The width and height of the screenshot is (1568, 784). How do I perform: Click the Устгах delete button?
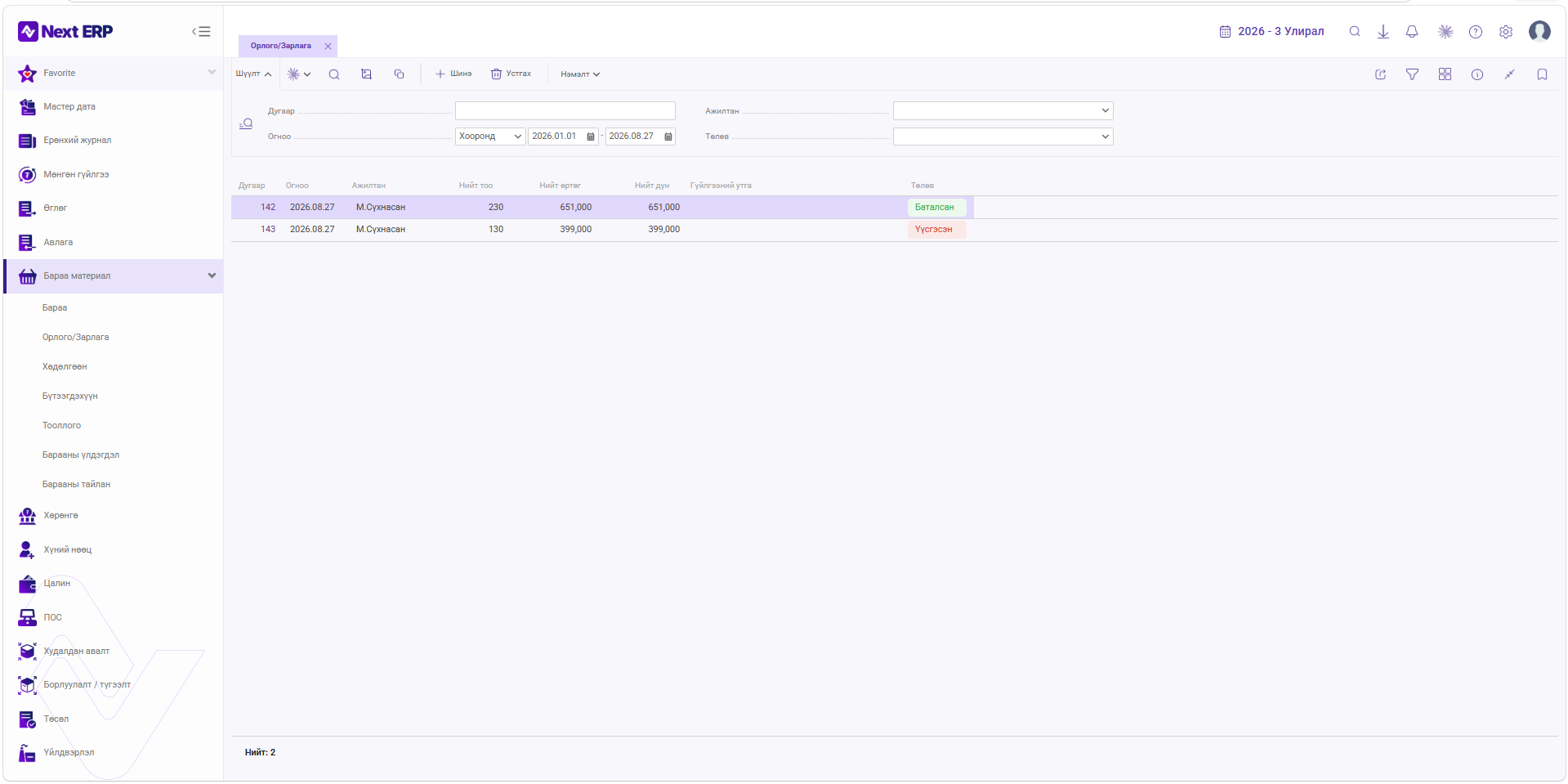[x=511, y=74]
